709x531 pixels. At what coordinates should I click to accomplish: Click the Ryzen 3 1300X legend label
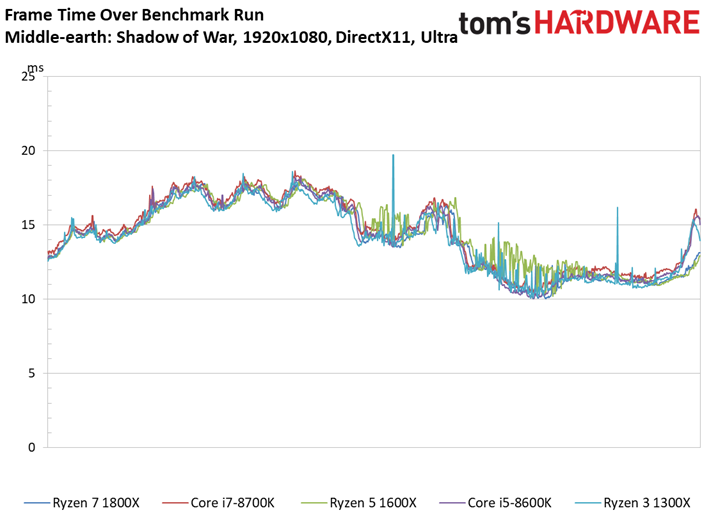pos(647,503)
